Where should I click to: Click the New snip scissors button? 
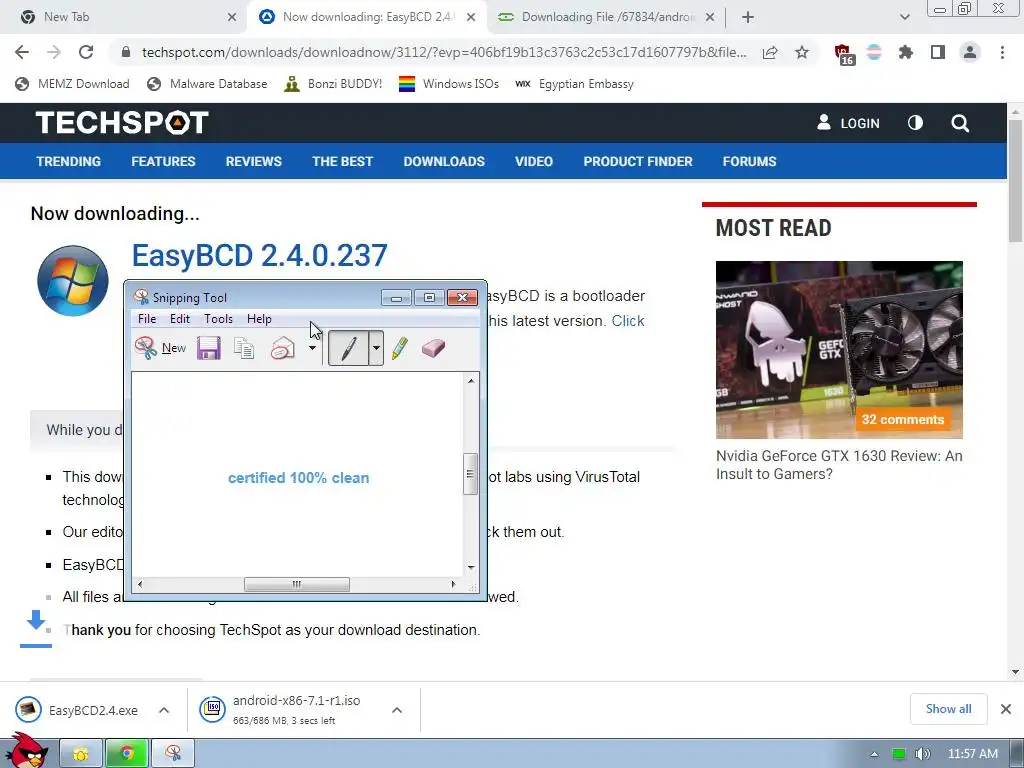pos(161,348)
